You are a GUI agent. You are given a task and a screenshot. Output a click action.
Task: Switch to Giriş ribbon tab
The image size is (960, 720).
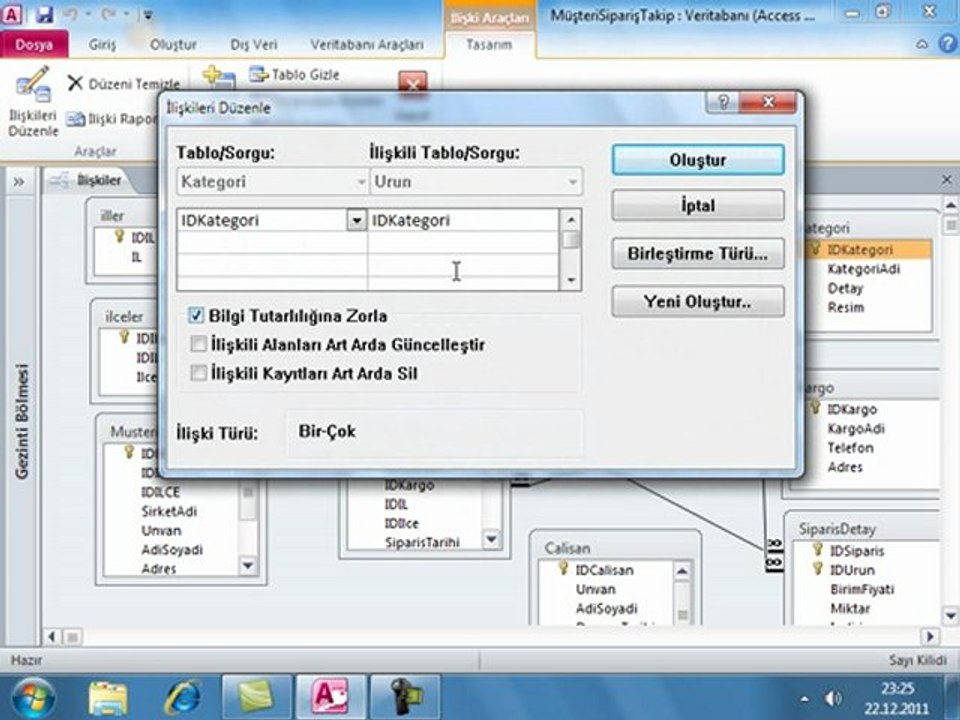pyautogui.click(x=102, y=44)
